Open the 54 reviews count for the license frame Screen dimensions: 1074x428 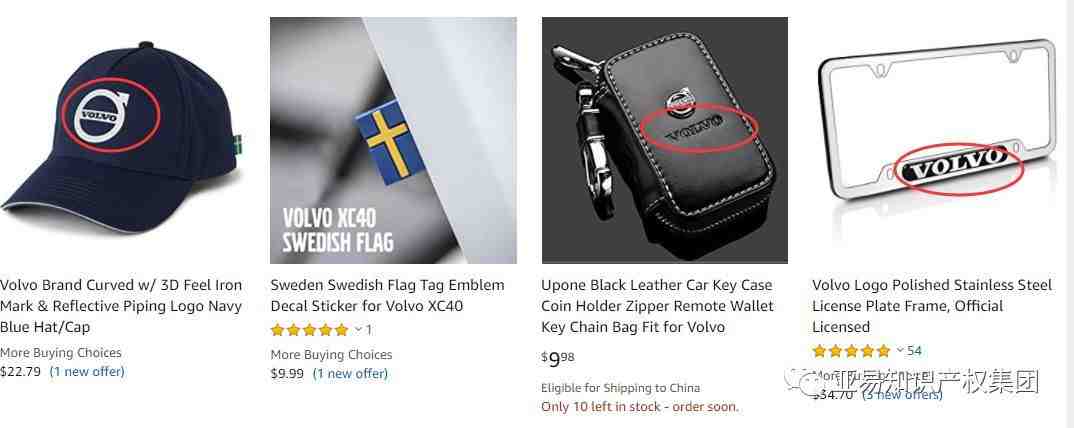coord(914,351)
